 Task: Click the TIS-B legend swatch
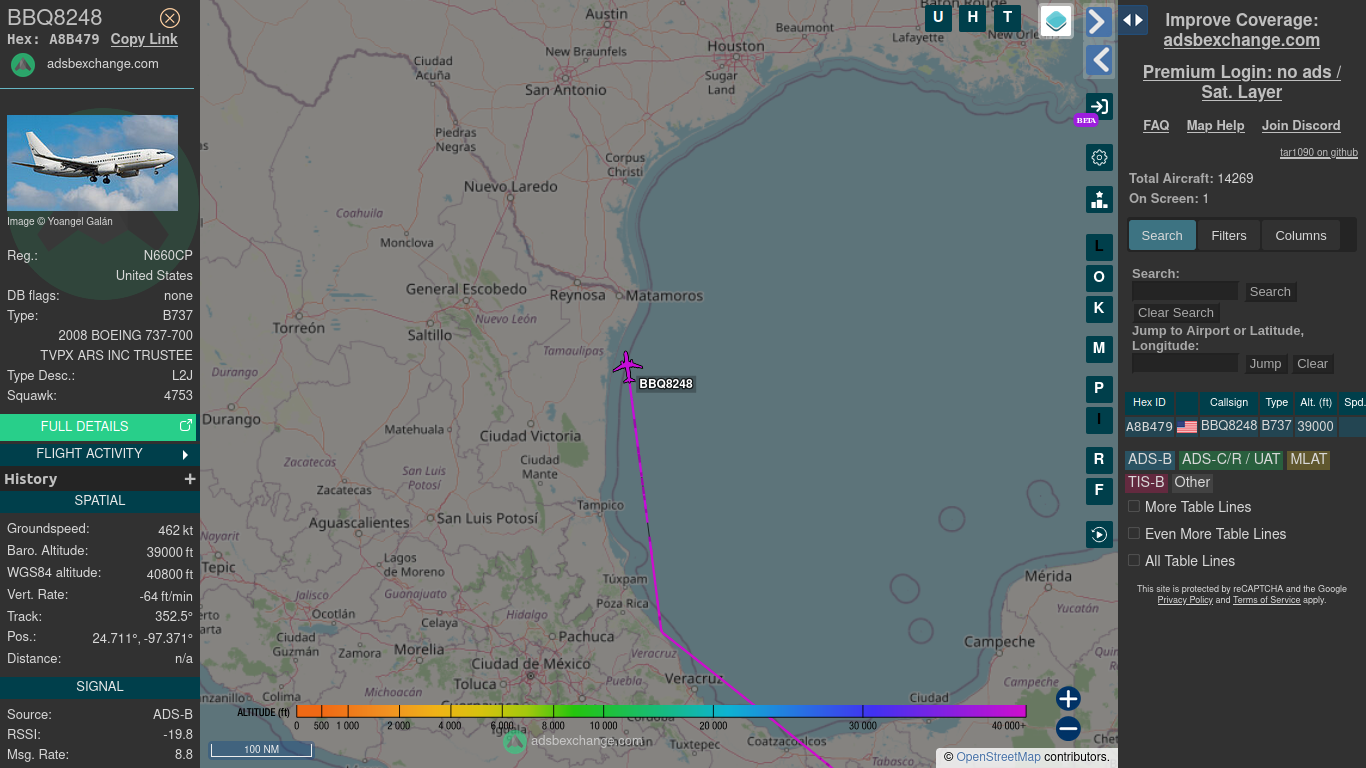(1146, 483)
